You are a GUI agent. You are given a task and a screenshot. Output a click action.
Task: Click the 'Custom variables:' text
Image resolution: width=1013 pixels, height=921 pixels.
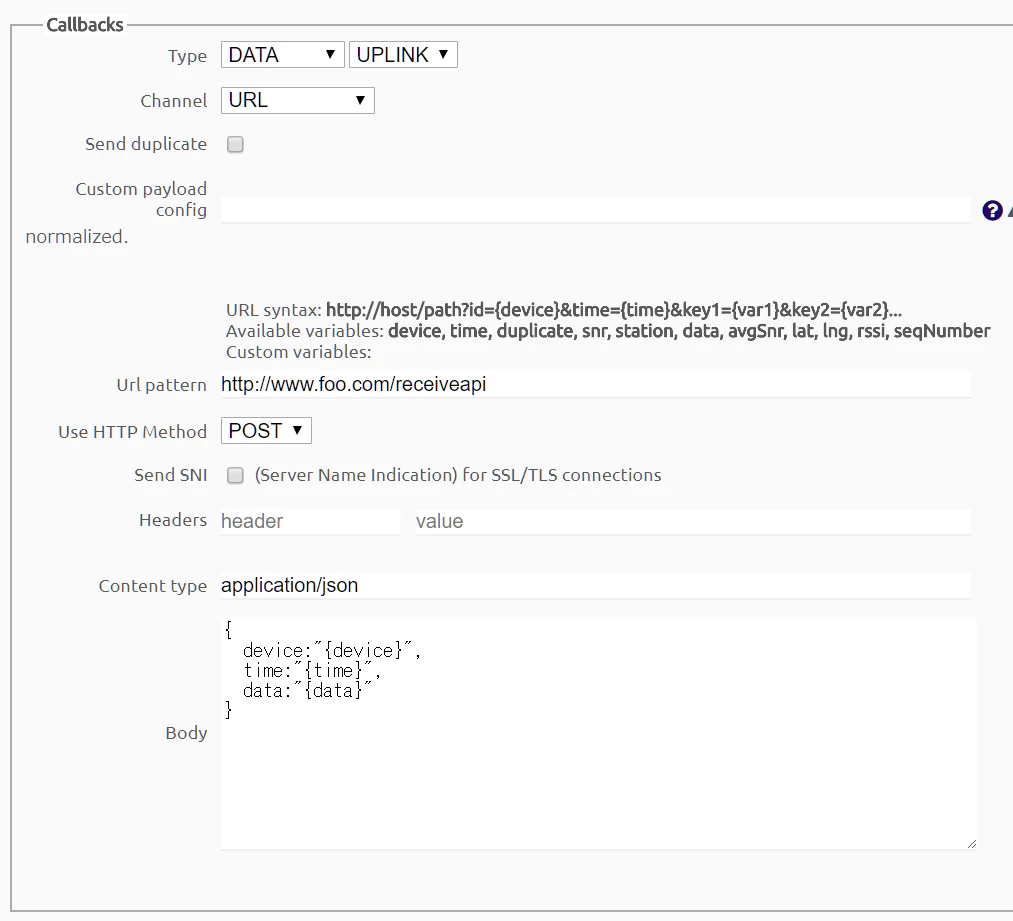(298, 352)
